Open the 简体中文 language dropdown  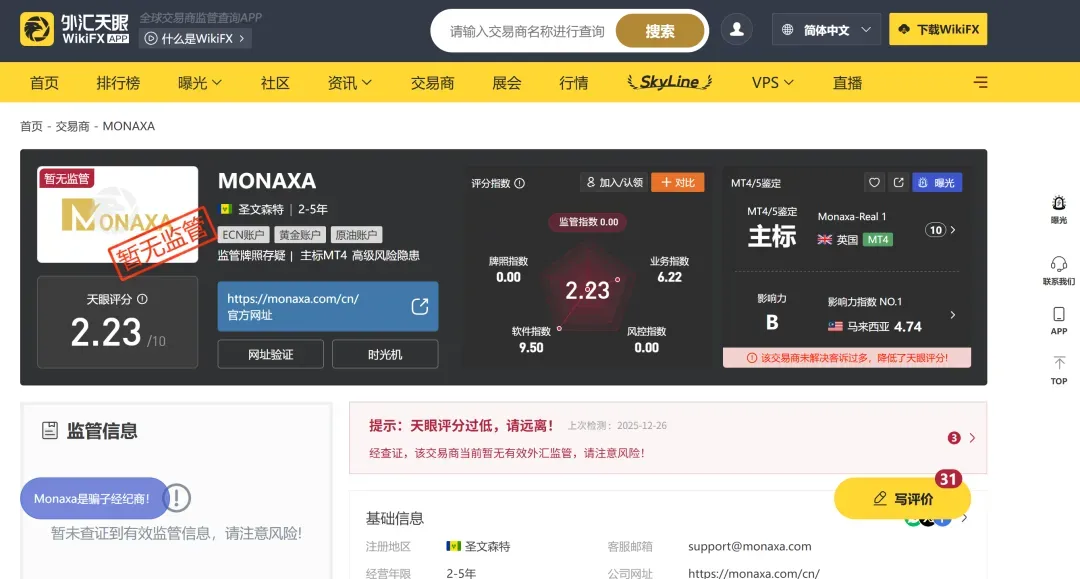(x=827, y=30)
